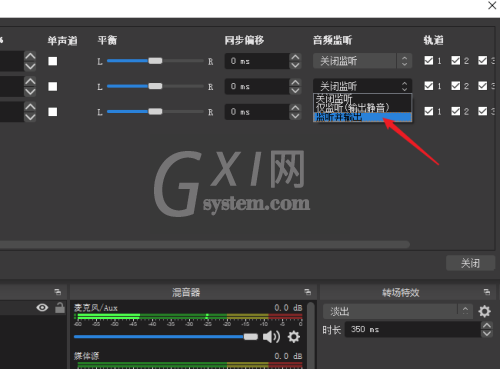This screenshot has height=369, width=500.
Task: Focus second row 同步偏移 0 ms field
Action: [257, 86]
